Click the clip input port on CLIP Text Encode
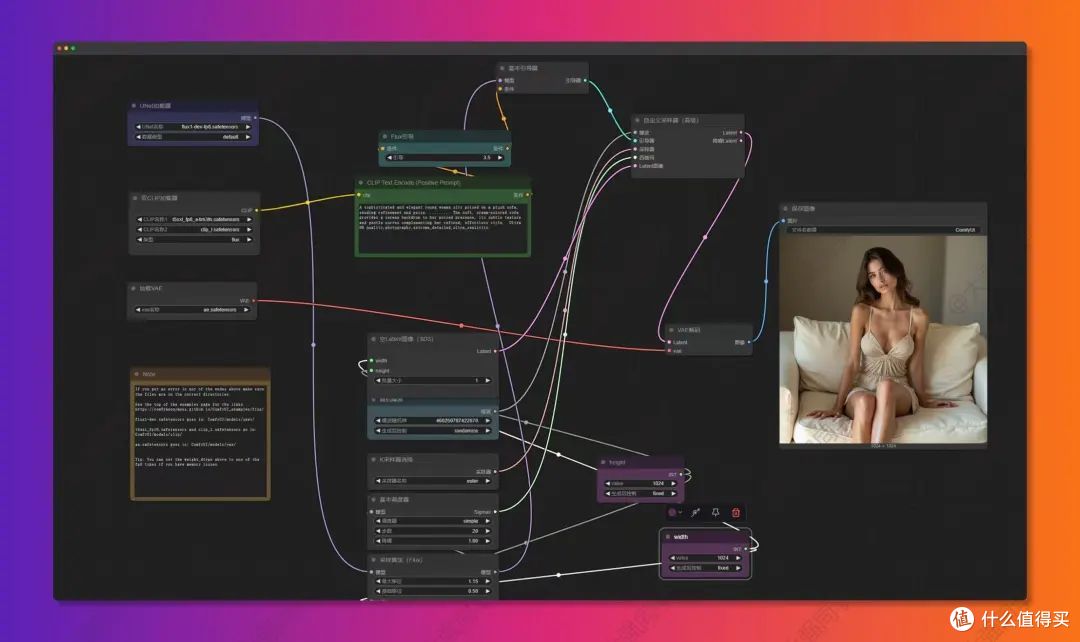Image resolution: width=1080 pixels, height=642 pixels. pyautogui.click(x=360, y=195)
